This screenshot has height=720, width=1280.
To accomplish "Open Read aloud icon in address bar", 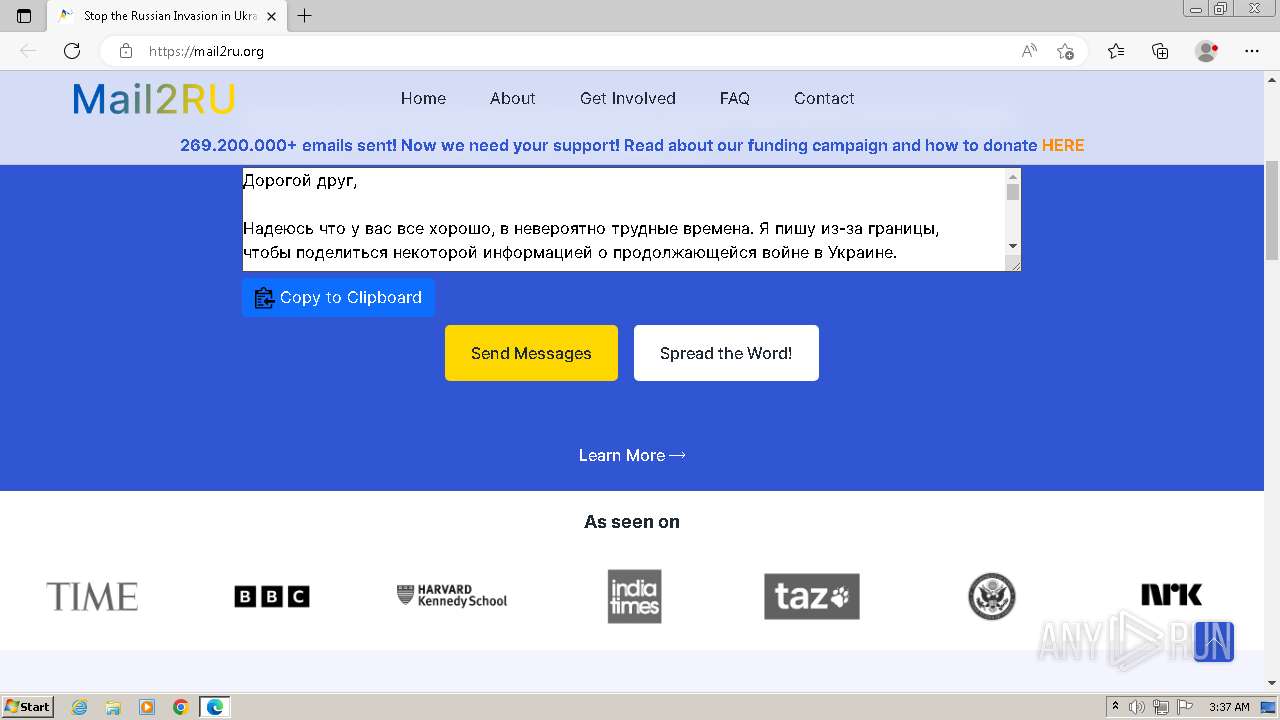I will [1029, 51].
